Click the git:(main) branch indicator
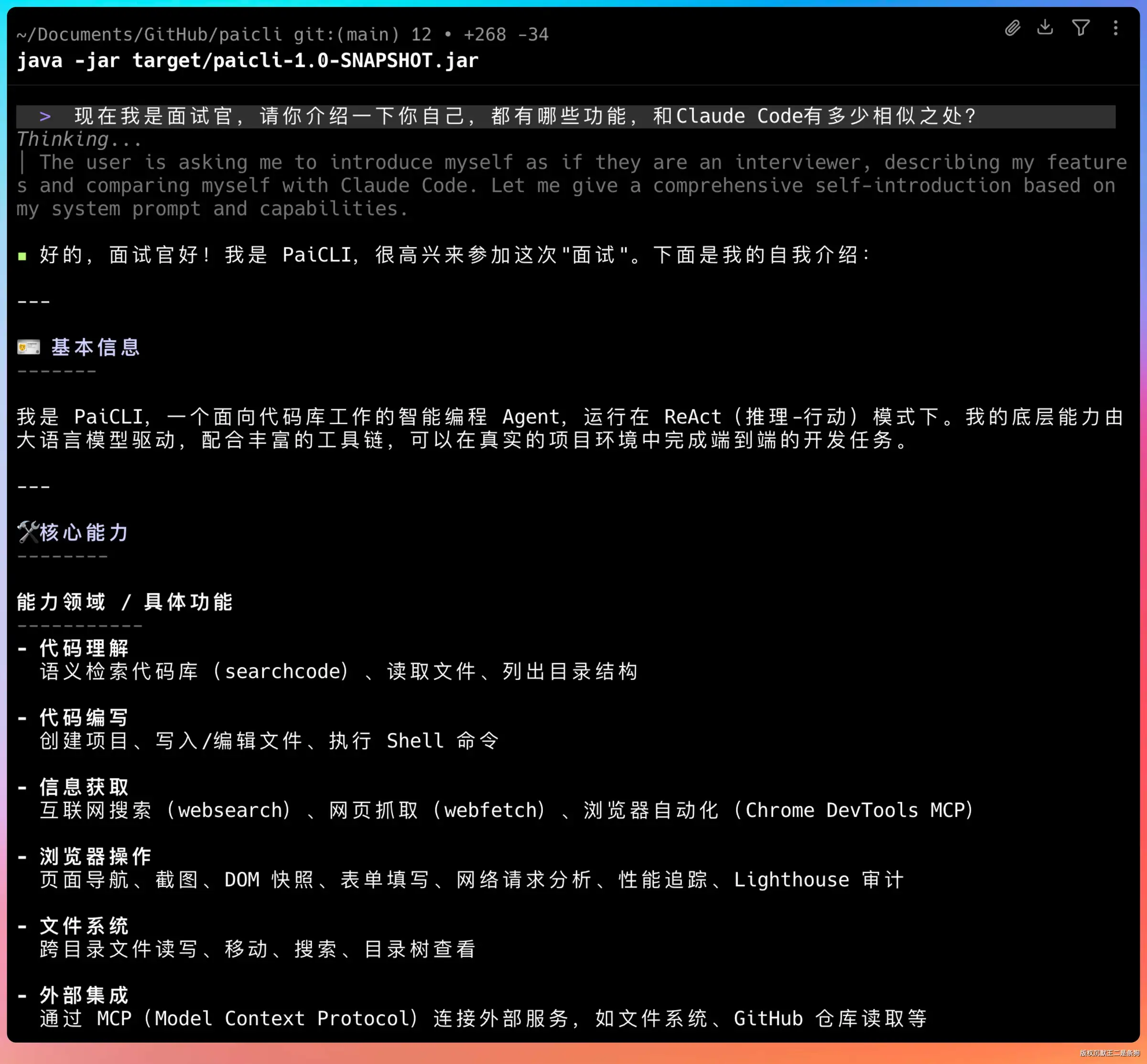1147x1064 pixels. (346, 34)
